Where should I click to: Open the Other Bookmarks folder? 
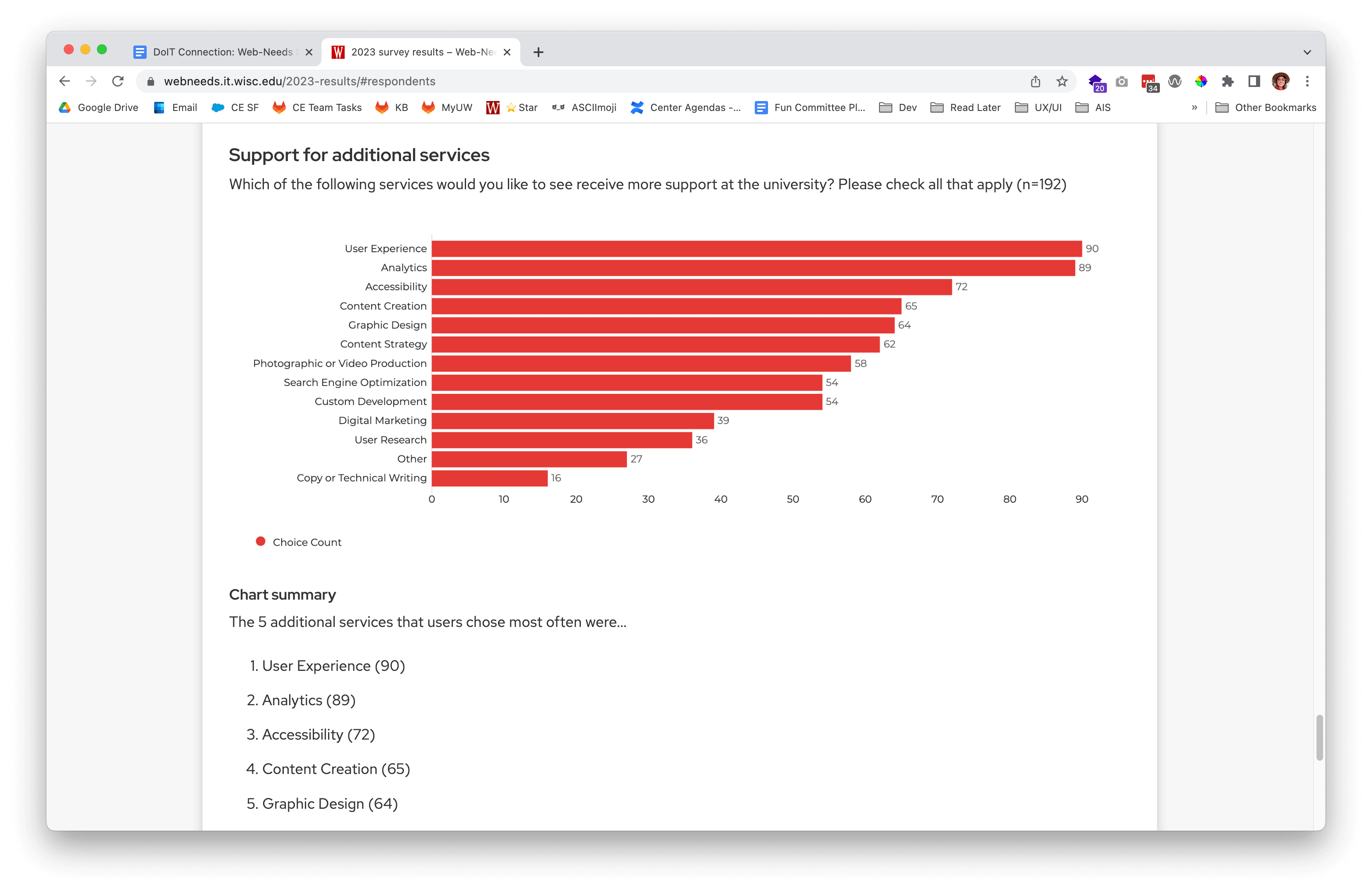pyautogui.click(x=1266, y=108)
